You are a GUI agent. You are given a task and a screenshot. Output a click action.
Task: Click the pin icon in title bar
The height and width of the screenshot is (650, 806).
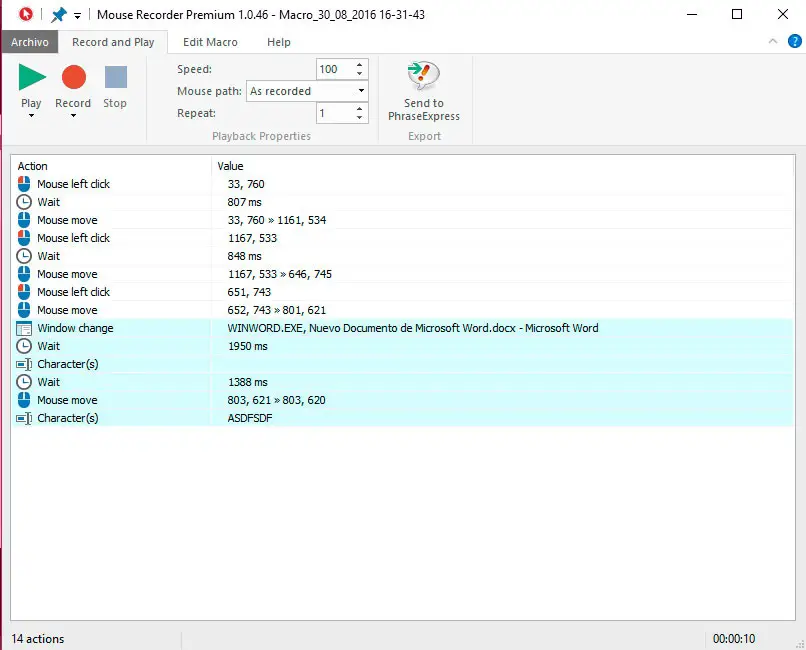click(x=59, y=14)
